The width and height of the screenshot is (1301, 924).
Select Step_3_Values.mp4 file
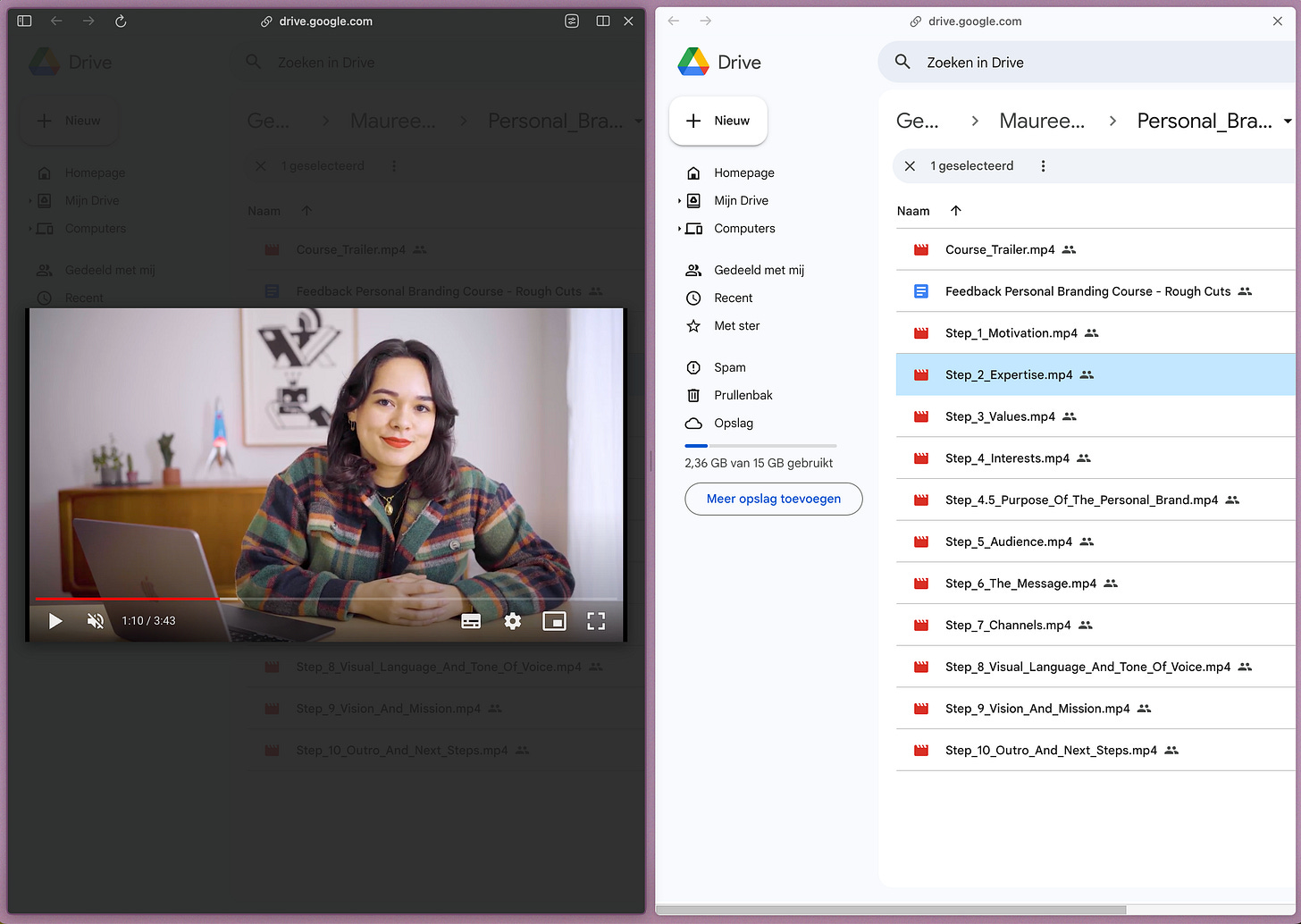[1095, 416]
